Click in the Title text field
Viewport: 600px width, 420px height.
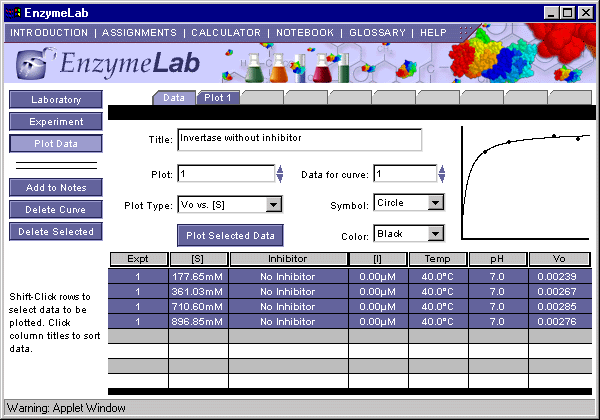pyautogui.click(x=299, y=139)
